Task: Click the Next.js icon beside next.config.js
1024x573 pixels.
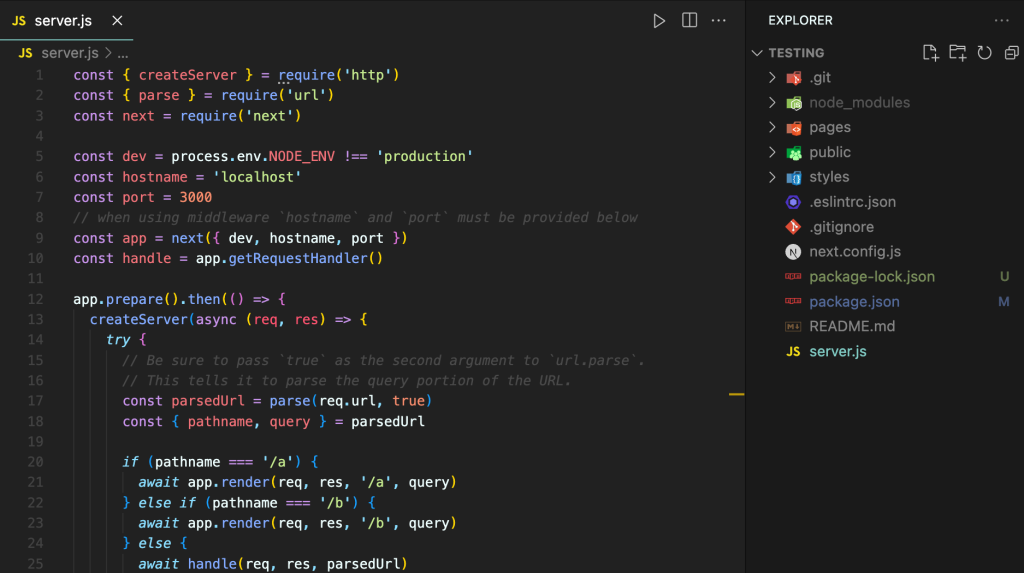Action: (793, 252)
